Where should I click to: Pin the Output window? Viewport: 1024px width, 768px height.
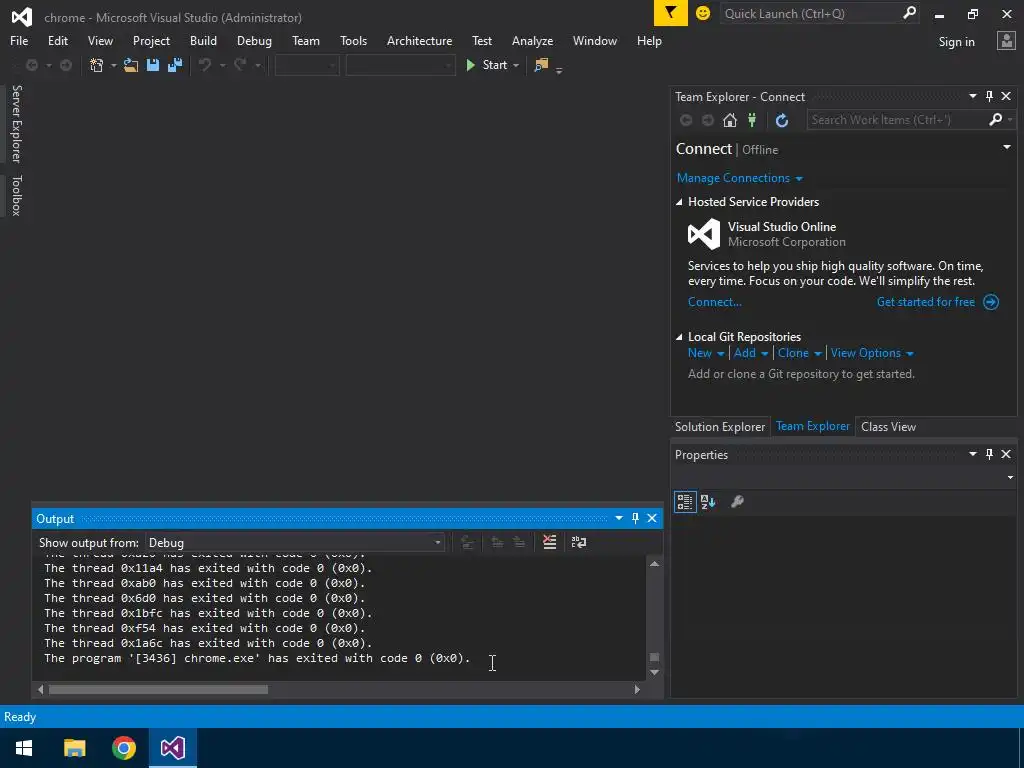tap(635, 518)
